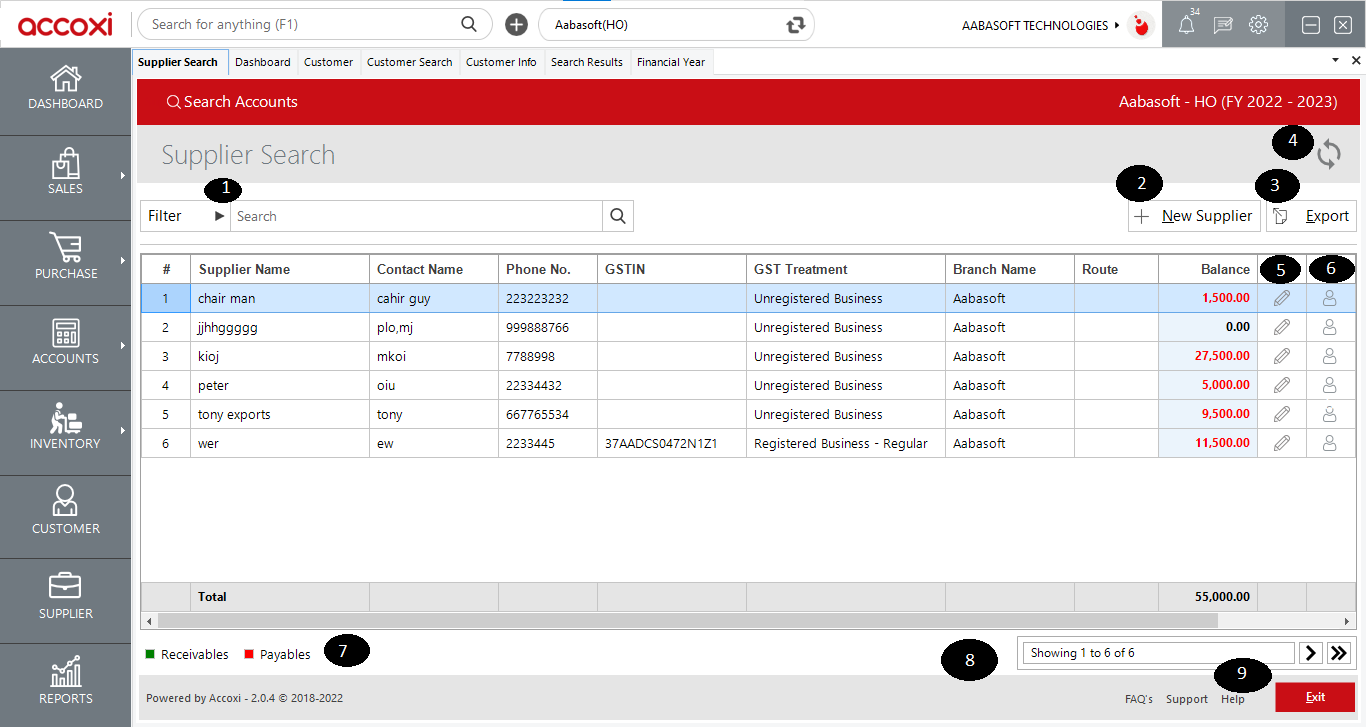Screen dimensions: 1366x727
Task: Click the Balance column header
Action: 1208,269
